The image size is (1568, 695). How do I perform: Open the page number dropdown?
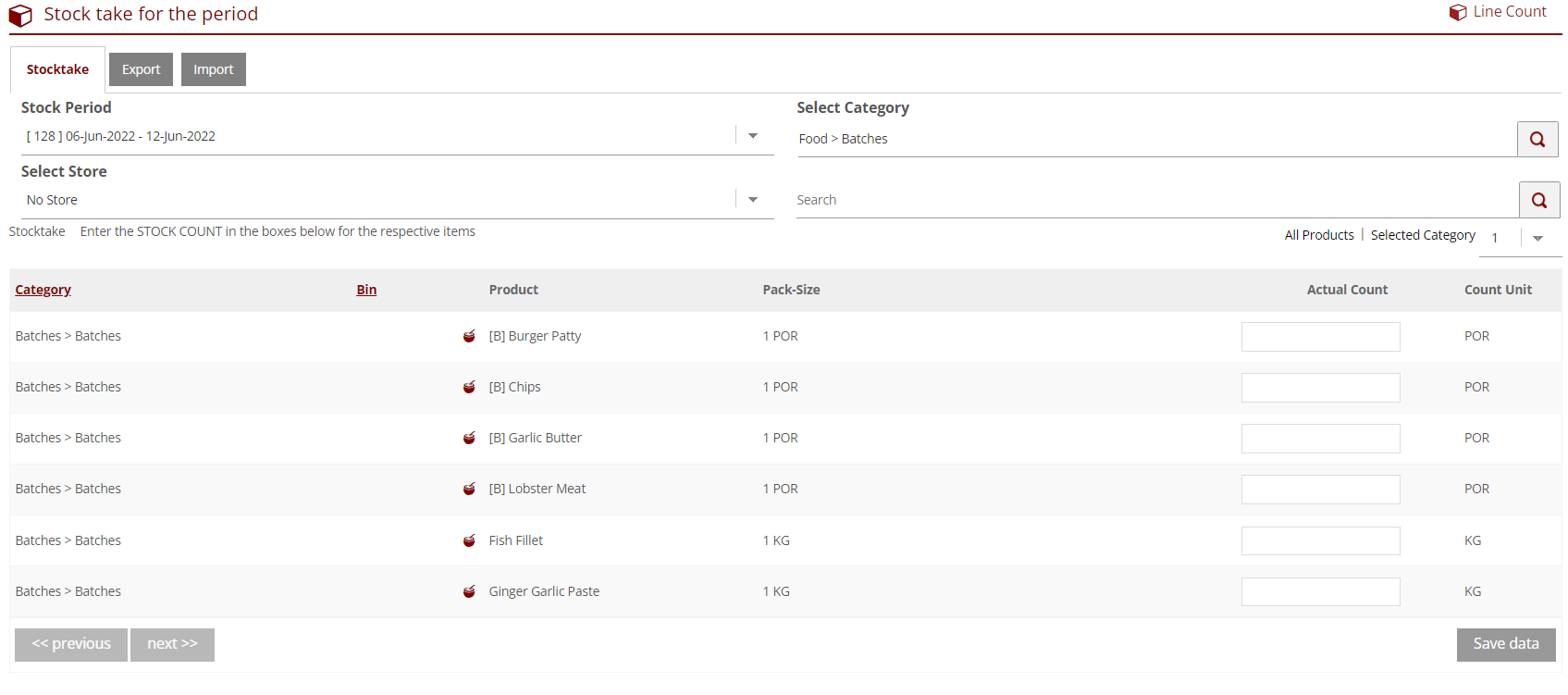click(x=1537, y=238)
